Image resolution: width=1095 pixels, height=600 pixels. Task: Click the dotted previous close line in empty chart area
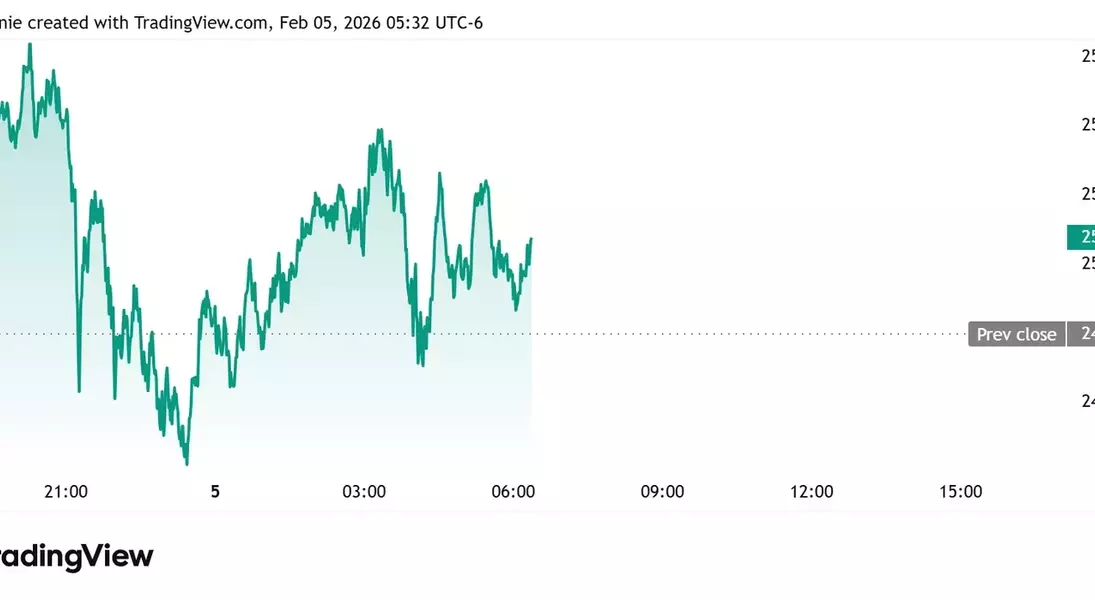tap(750, 334)
